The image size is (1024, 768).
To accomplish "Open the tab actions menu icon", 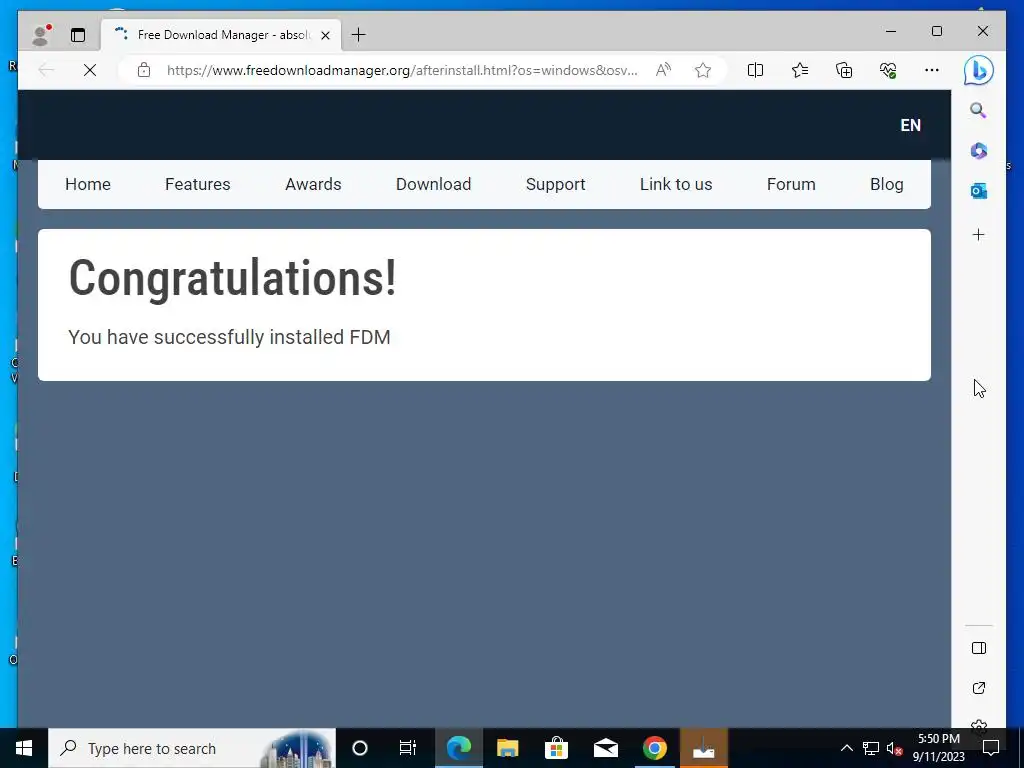I will [x=78, y=35].
